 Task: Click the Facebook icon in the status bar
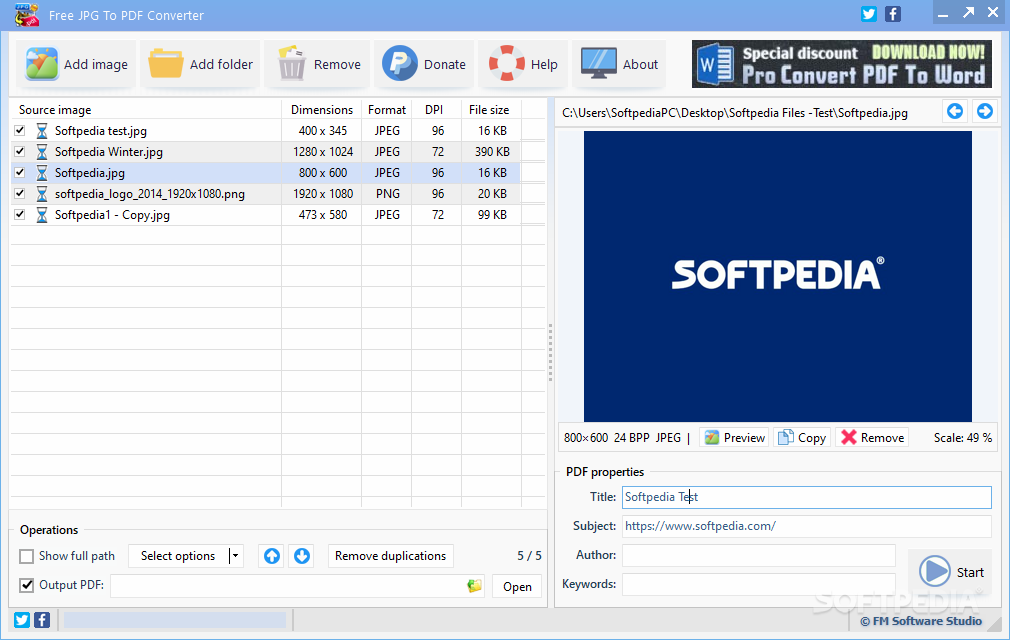42,619
